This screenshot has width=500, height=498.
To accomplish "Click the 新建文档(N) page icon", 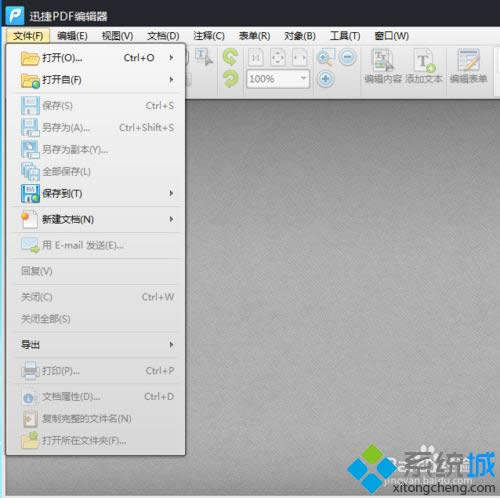I will 29,219.
